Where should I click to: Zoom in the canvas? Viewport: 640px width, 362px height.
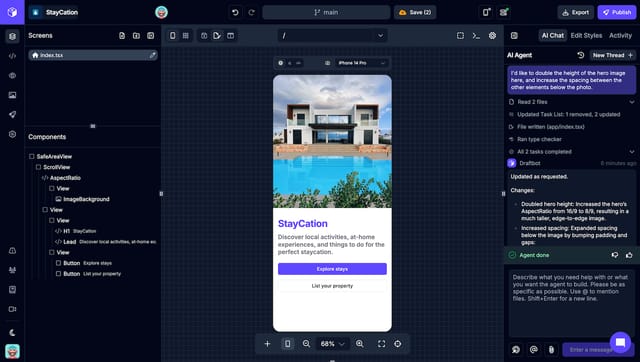(x=360, y=344)
